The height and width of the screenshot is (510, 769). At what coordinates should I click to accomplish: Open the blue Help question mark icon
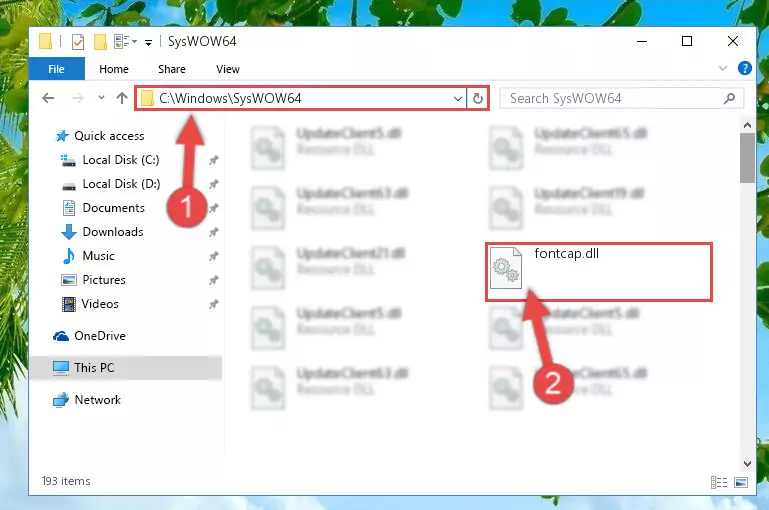coord(744,68)
